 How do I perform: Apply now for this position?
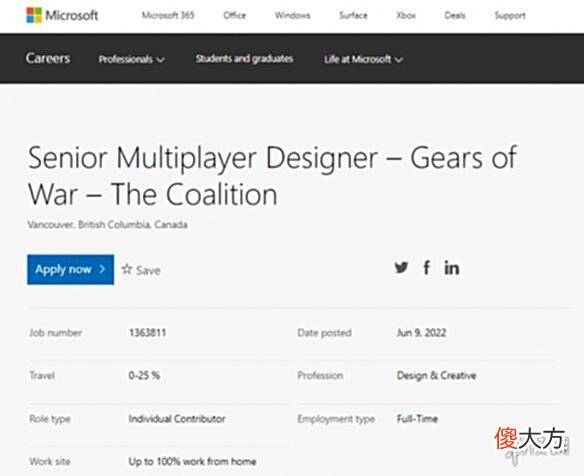[70, 269]
